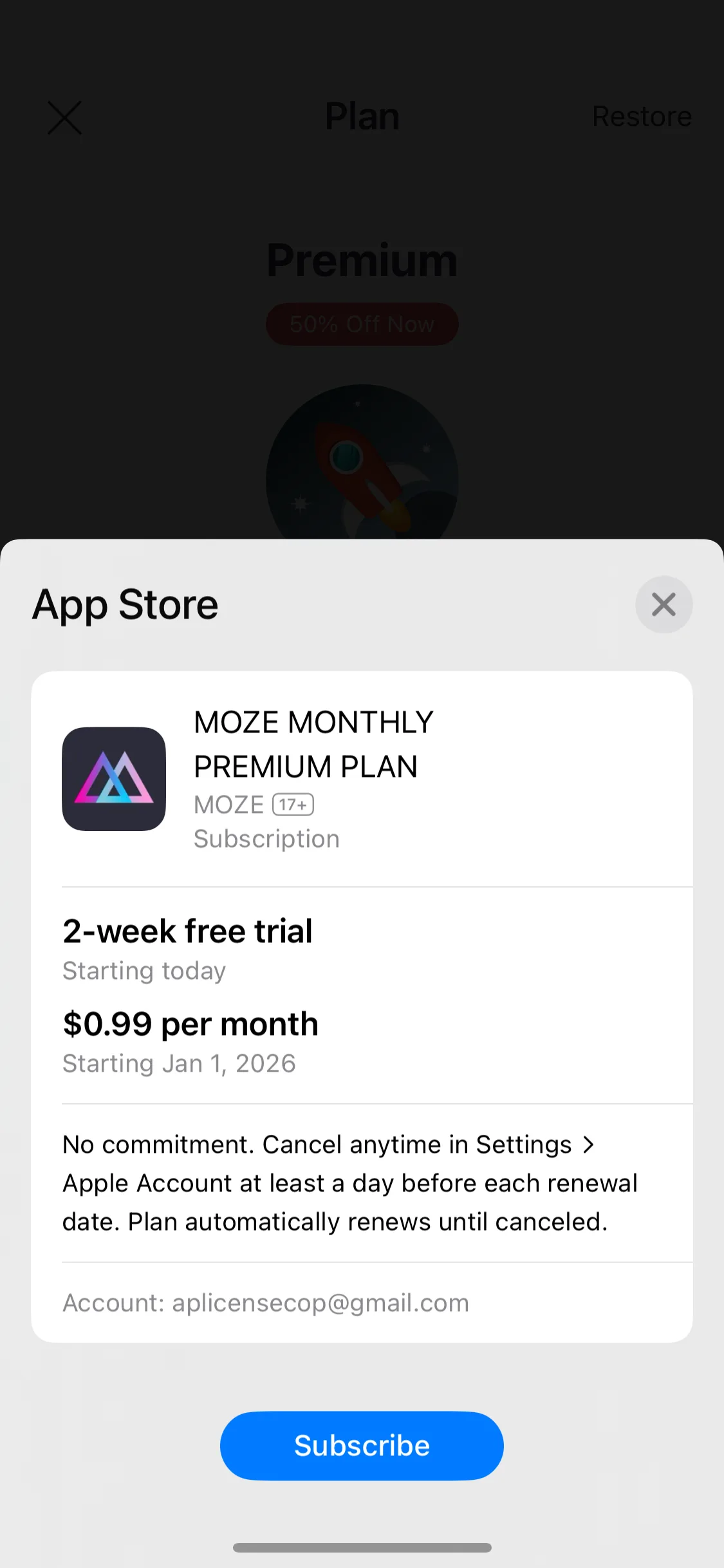Viewport: 724px width, 1568px height.
Task: Close the App Store purchase sheet
Action: click(x=664, y=604)
